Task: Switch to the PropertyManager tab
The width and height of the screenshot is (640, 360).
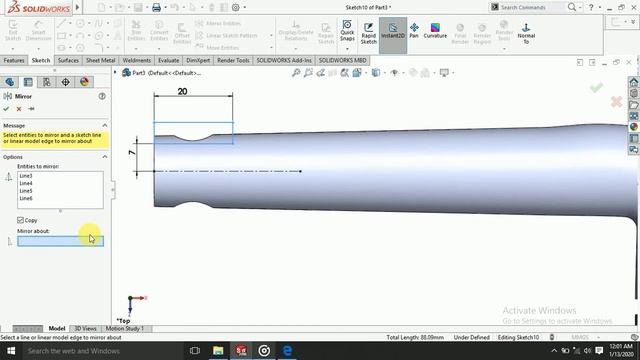Action: click(28, 82)
